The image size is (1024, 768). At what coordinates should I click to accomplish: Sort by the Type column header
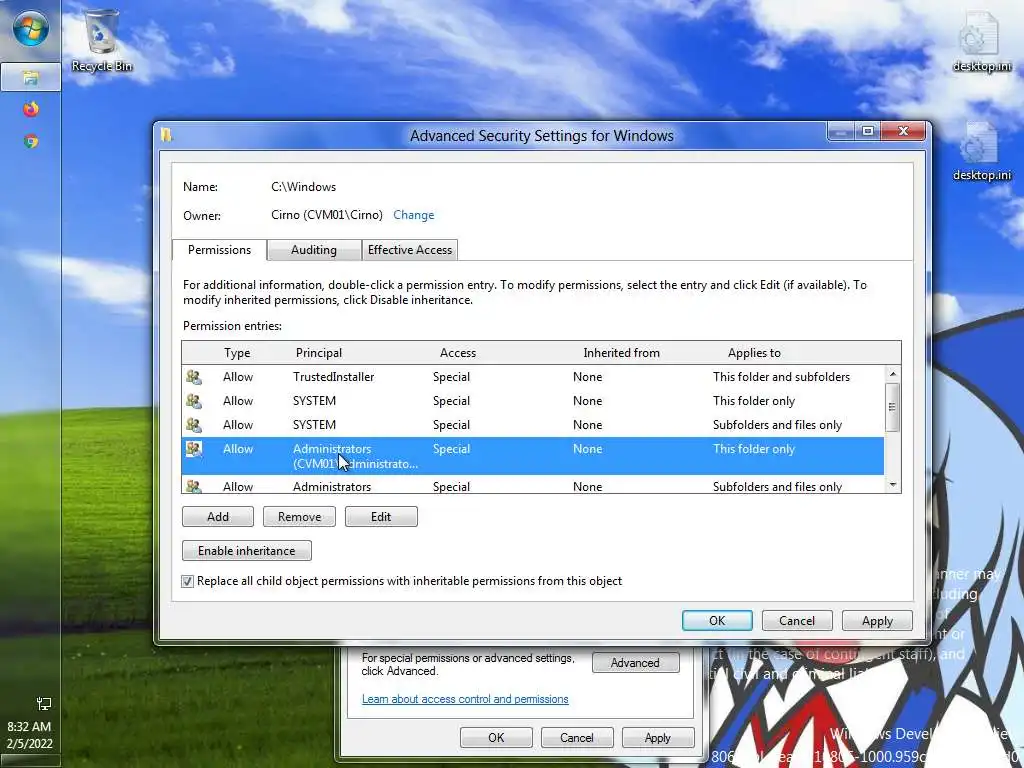point(236,353)
